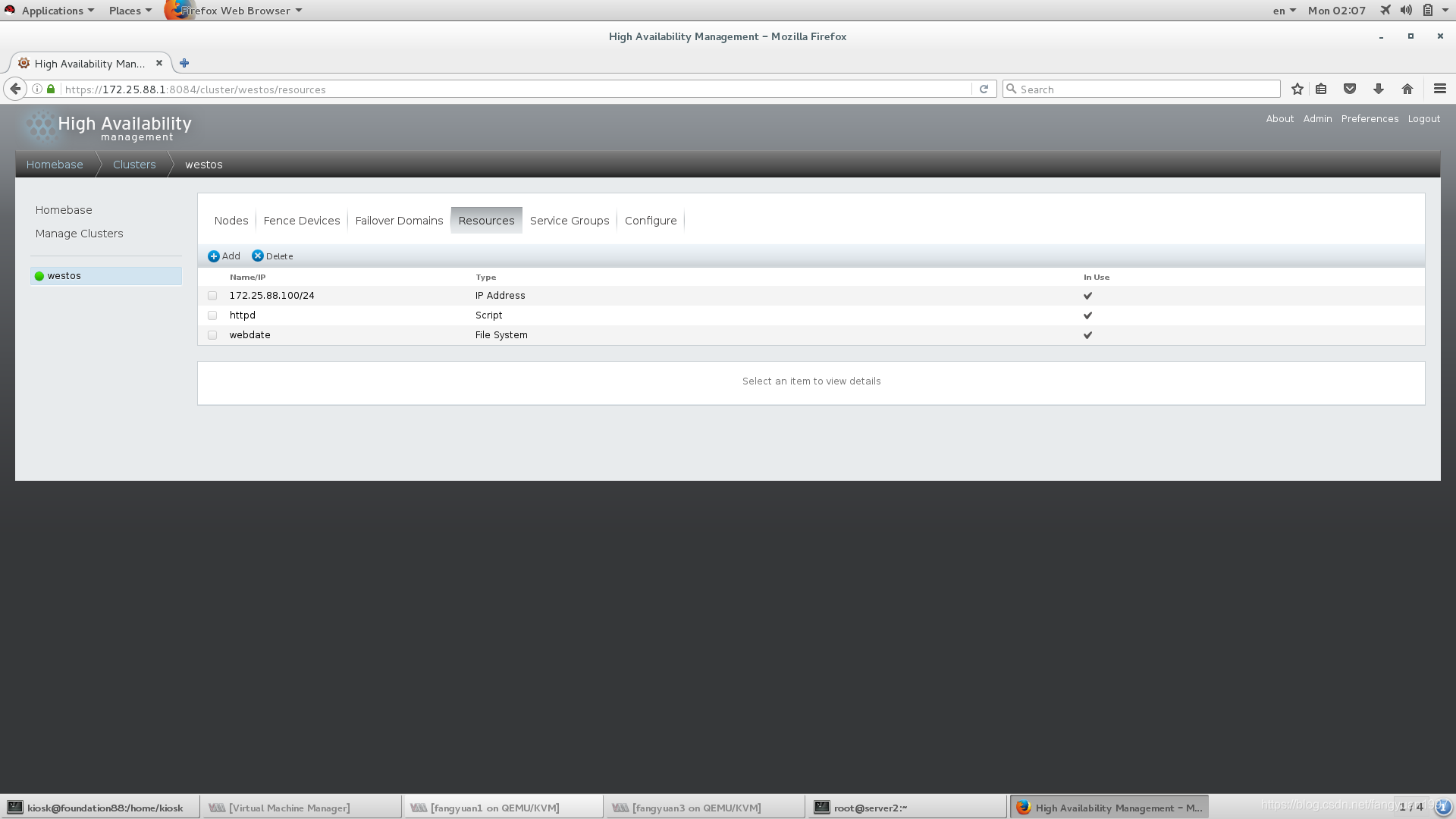Viewport: 1456px width, 819px height.
Task: Click the Logout link
Action: click(x=1423, y=119)
